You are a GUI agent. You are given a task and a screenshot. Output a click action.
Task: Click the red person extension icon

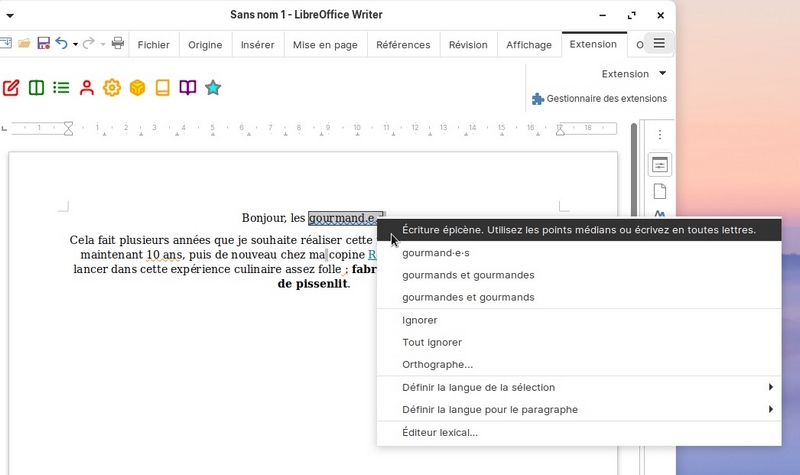pyautogui.click(x=87, y=88)
